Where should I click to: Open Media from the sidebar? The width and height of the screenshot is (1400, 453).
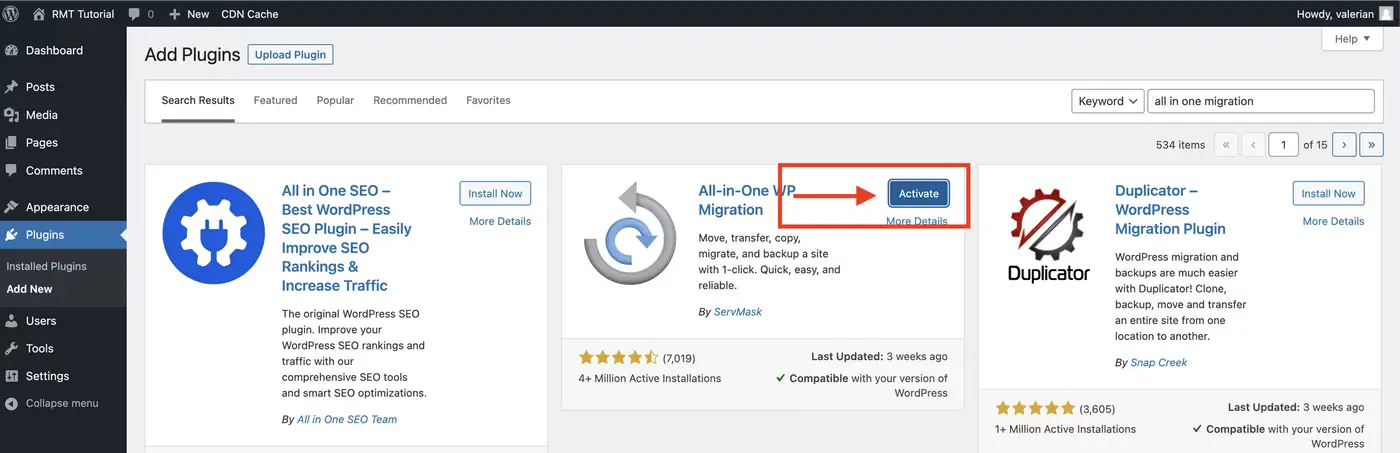[41, 115]
